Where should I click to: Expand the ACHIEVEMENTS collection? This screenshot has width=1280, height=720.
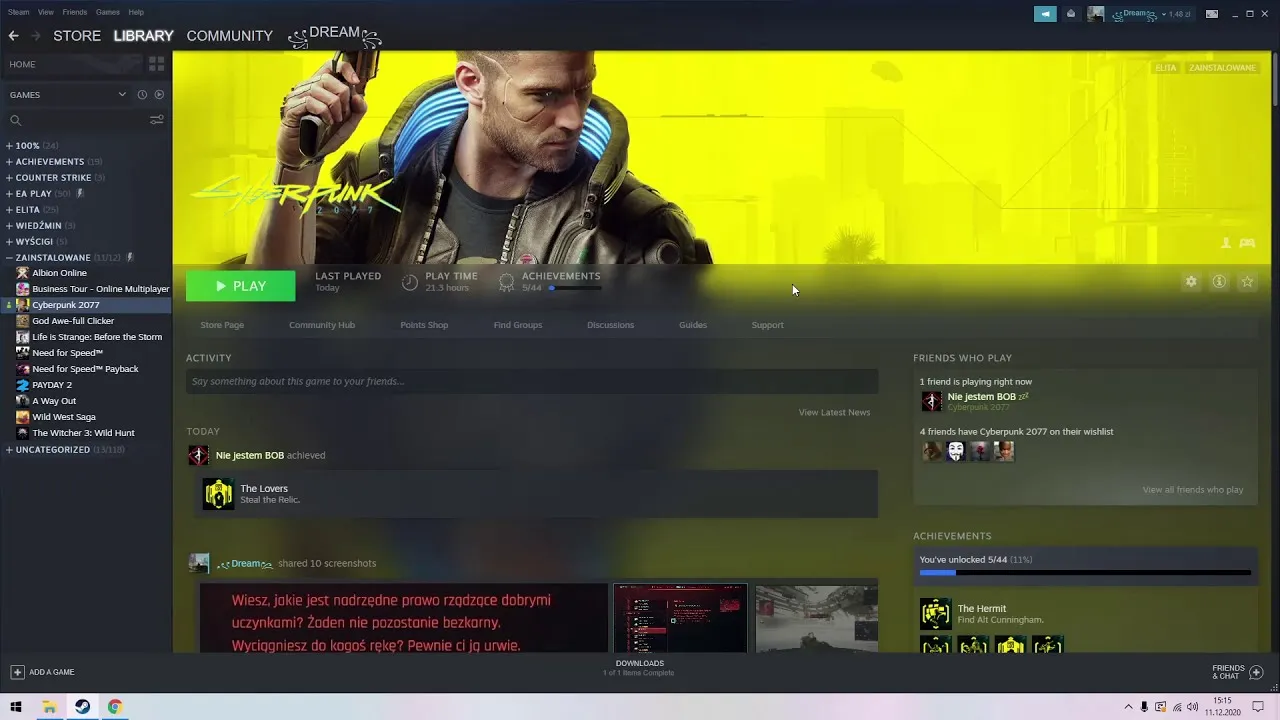[9, 162]
